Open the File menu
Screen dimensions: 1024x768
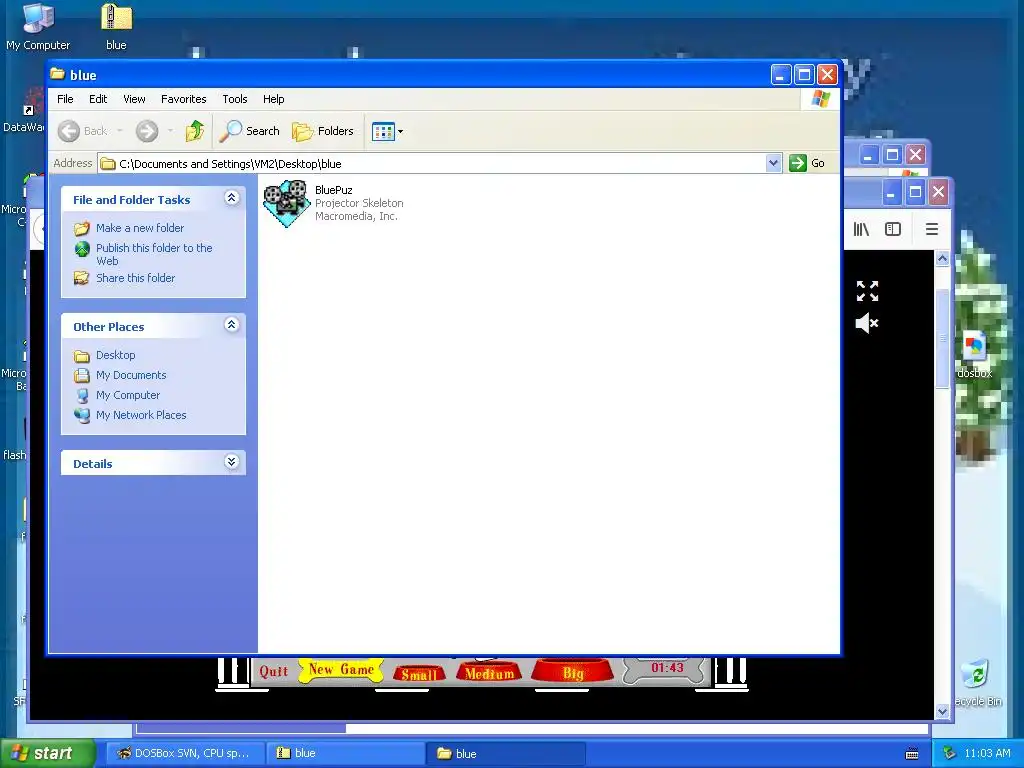65,99
